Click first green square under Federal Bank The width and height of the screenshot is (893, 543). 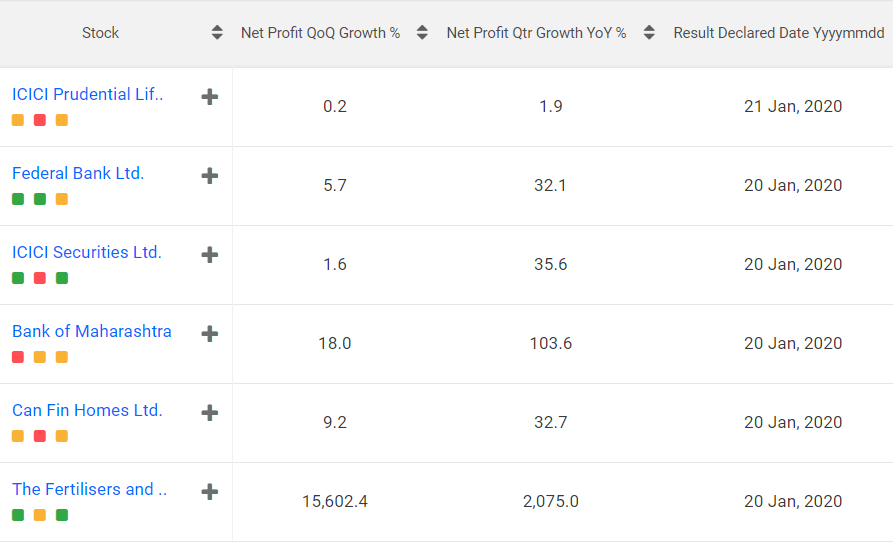18,199
